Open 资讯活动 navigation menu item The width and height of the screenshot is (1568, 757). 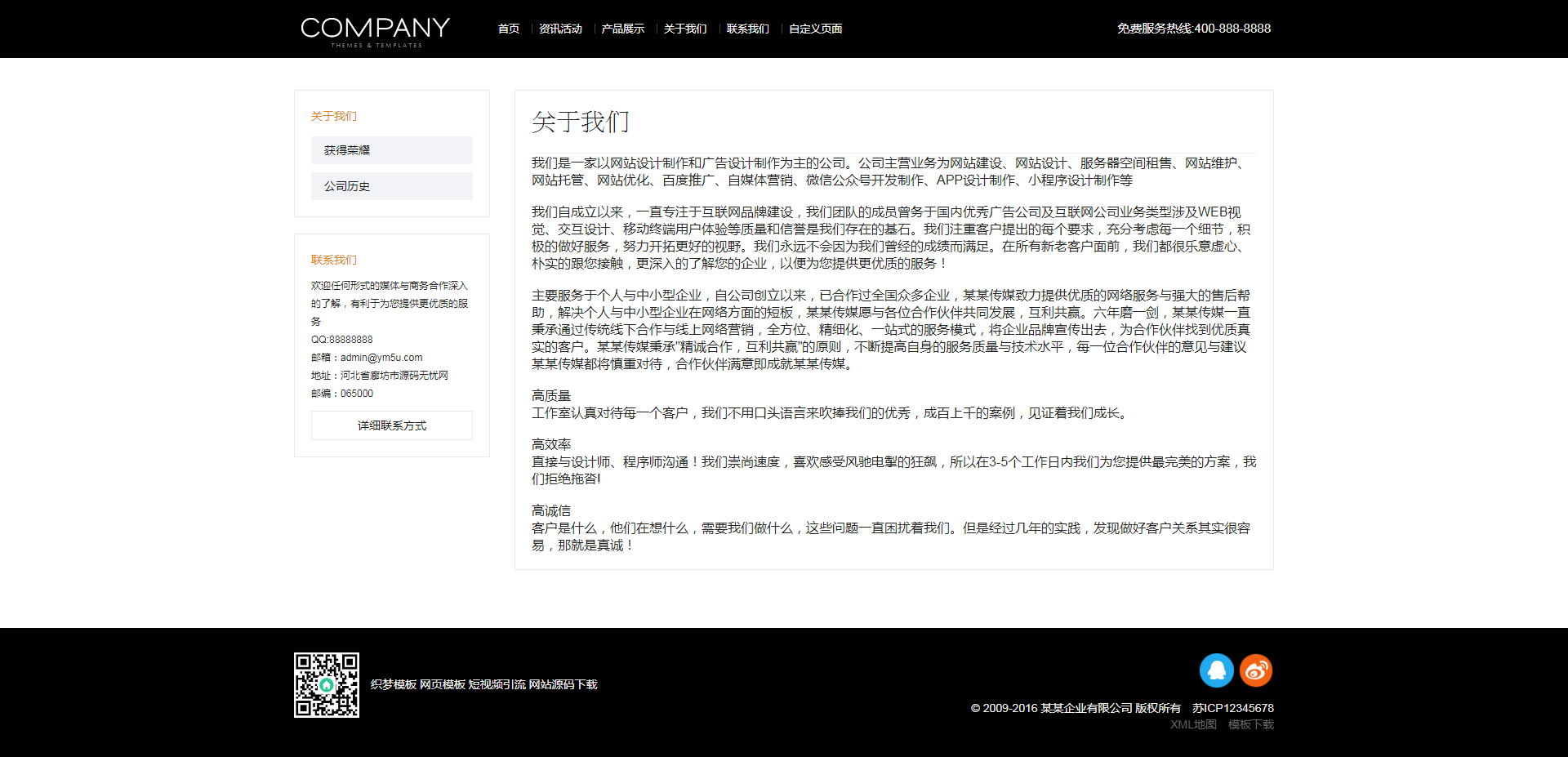pos(560,29)
